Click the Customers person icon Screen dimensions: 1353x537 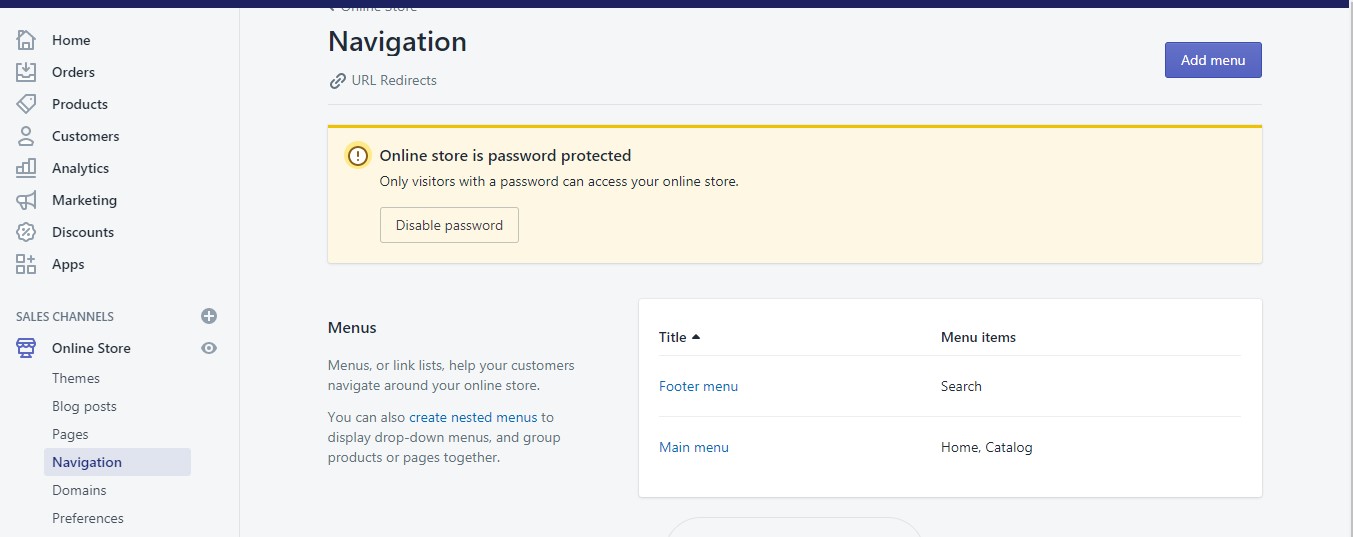[26, 136]
